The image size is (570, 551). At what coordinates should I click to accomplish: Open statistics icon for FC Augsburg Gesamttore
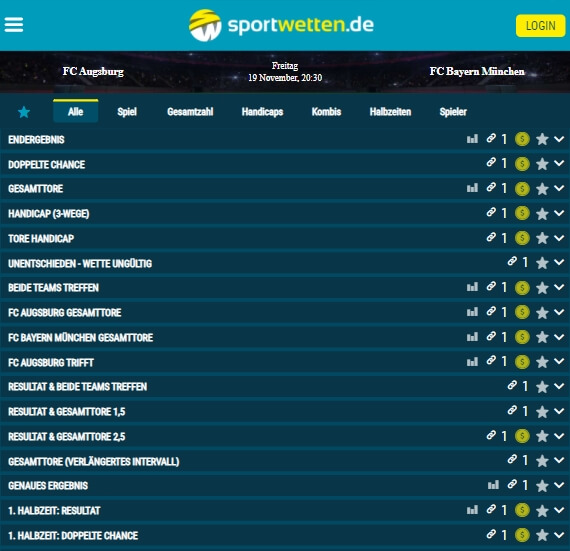(472, 312)
